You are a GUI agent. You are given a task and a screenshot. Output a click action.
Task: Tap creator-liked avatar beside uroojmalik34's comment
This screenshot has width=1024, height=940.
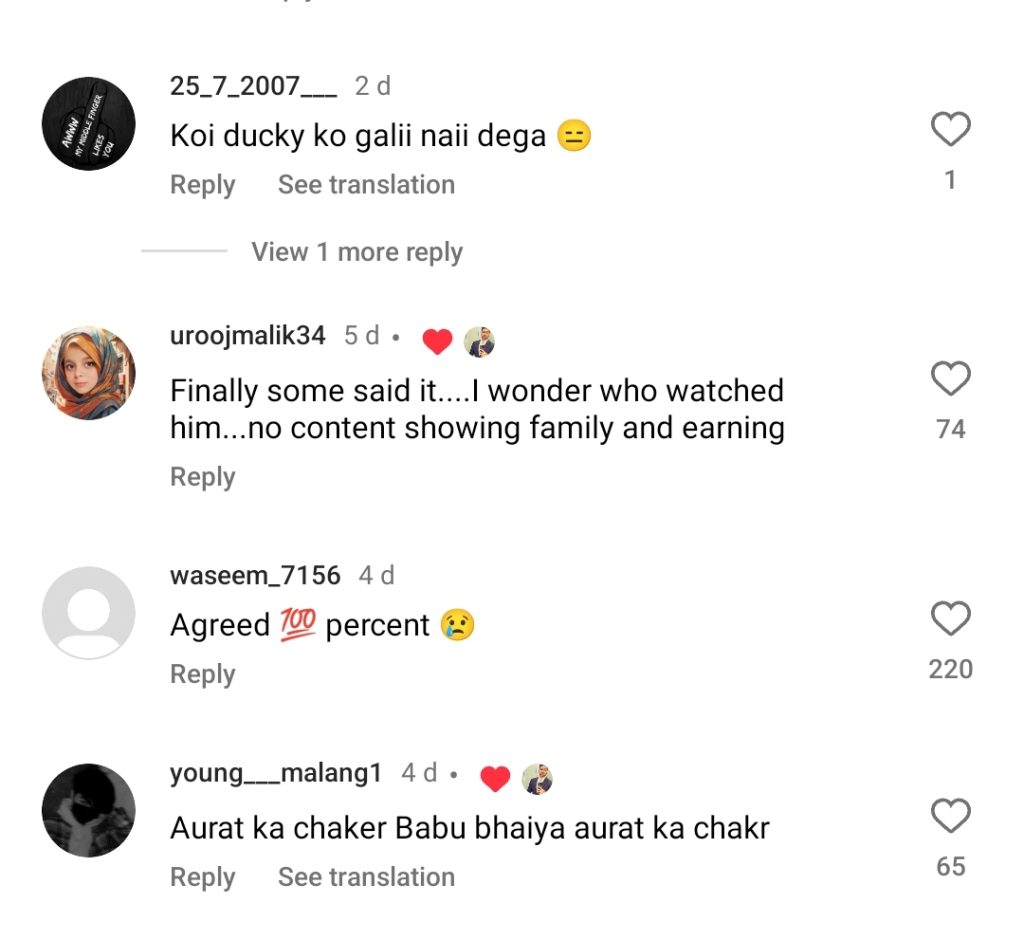480,341
